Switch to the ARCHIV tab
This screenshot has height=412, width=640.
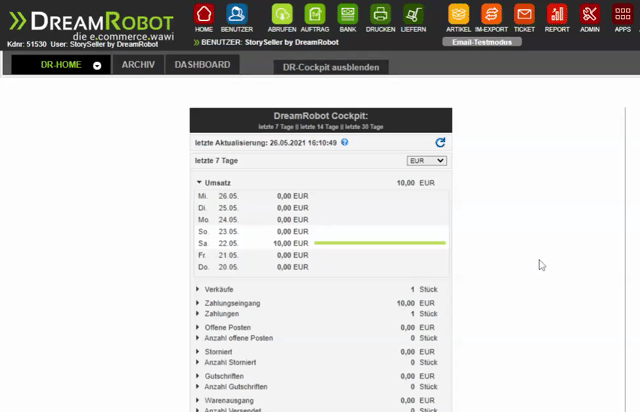click(138, 65)
